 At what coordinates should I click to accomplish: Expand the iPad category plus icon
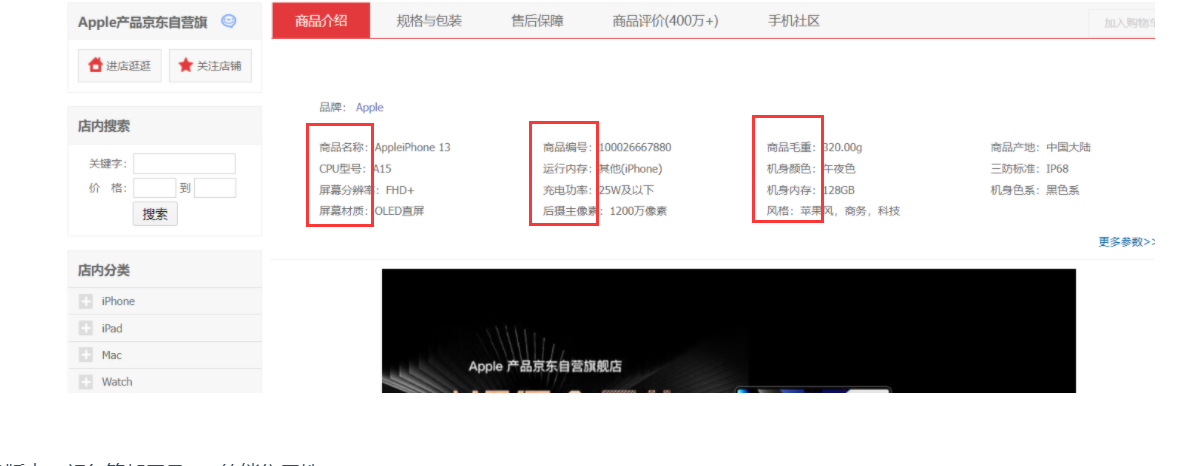[x=86, y=328]
